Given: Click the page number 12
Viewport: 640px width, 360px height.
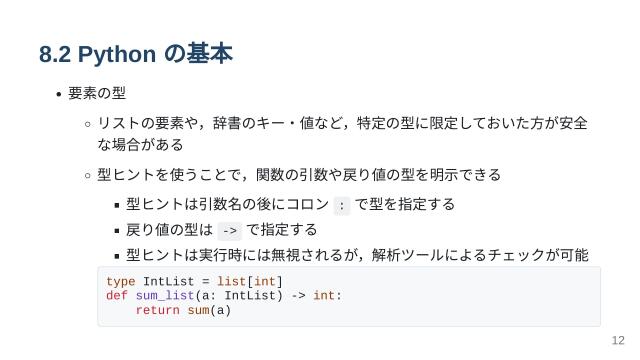Looking at the screenshot, I should point(618,340).
